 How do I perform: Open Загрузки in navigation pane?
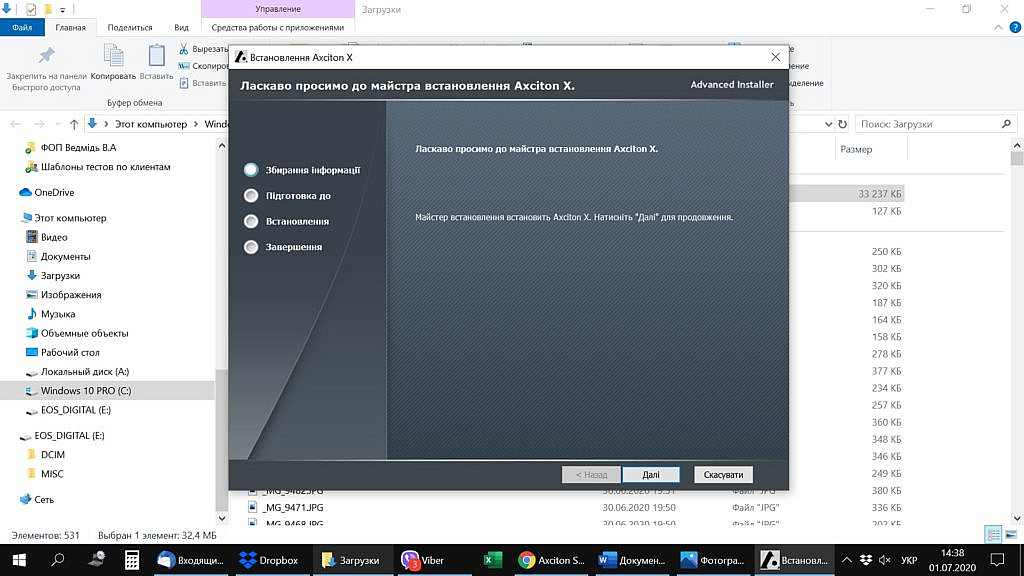click(60, 276)
